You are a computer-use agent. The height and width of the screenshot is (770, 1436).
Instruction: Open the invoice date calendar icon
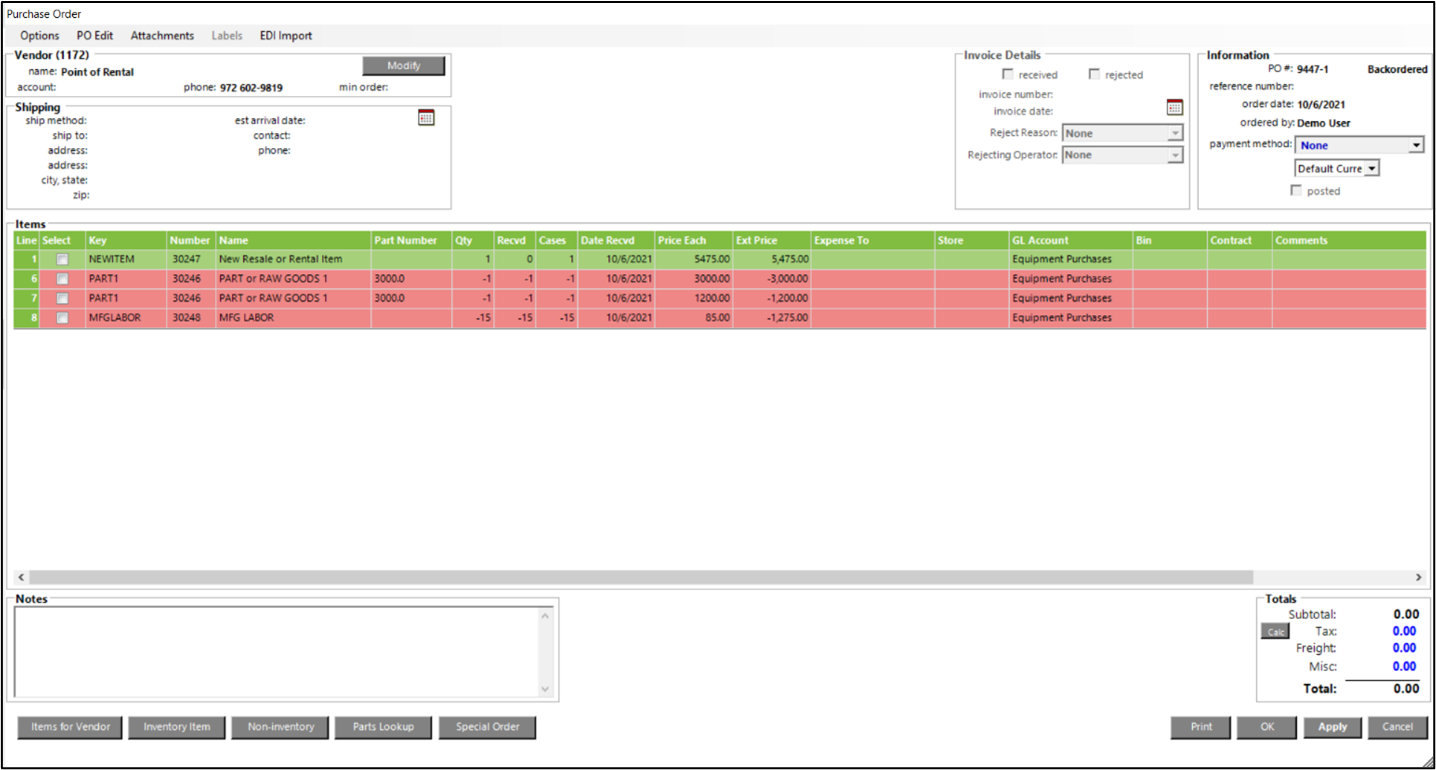point(1174,107)
